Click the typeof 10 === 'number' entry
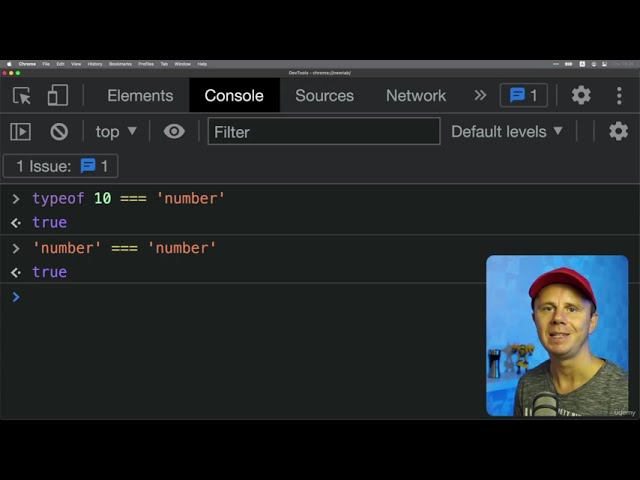The width and height of the screenshot is (640, 480). pos(128,198)
